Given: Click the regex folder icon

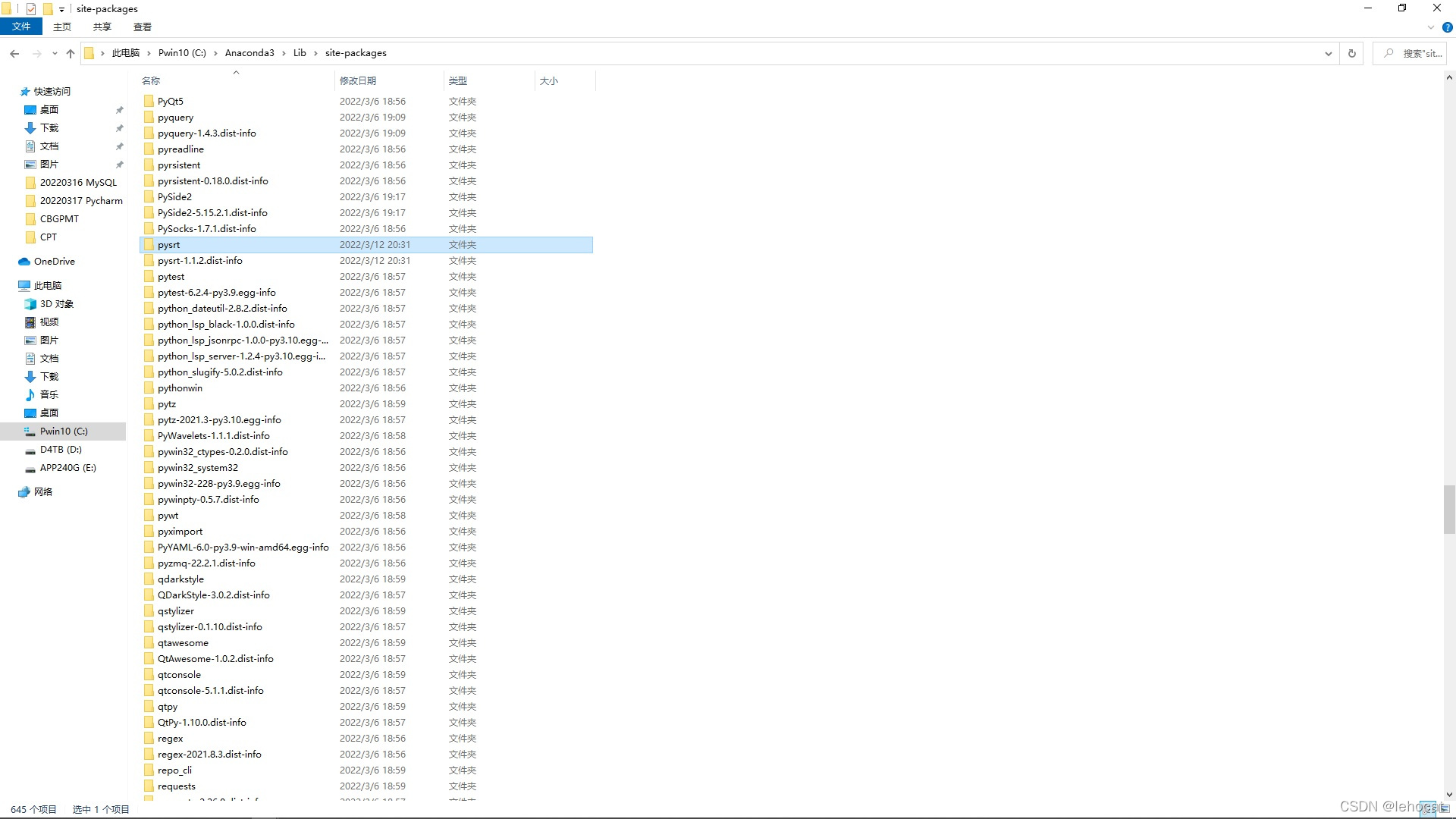Looking at the screenshot, I should [149, 738].
